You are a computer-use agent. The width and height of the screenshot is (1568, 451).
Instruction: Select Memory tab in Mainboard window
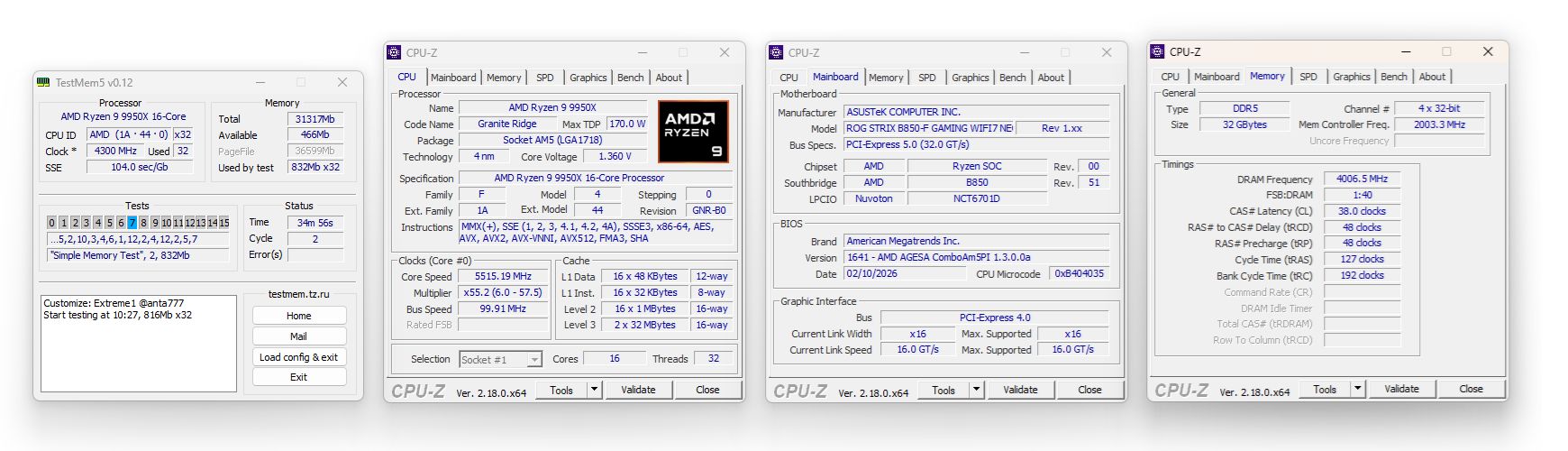(886, 78)
